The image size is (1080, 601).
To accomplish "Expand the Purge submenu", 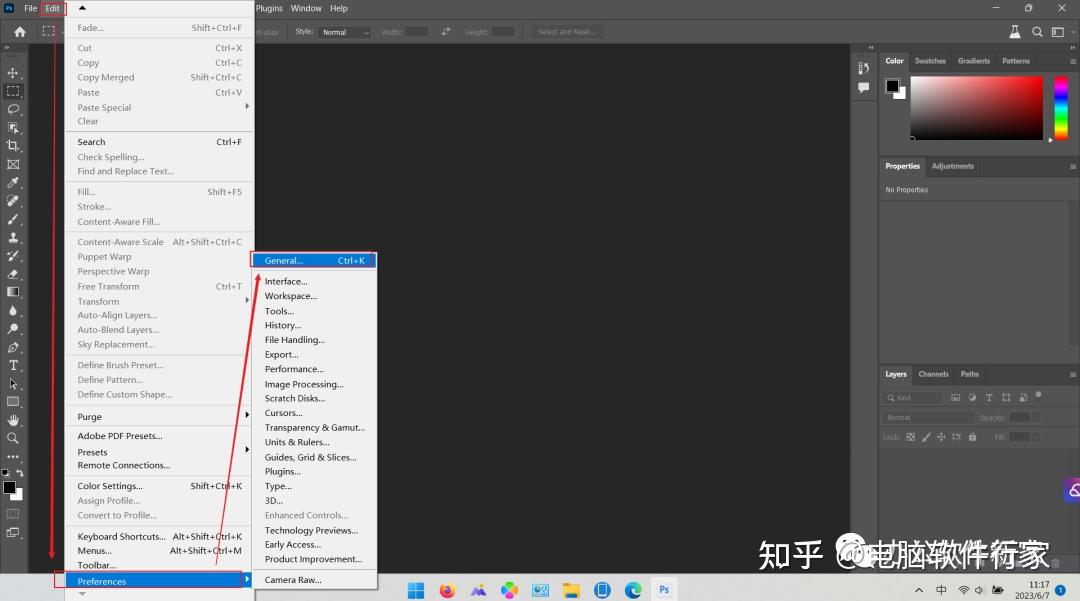I will [x=159, y=417].
